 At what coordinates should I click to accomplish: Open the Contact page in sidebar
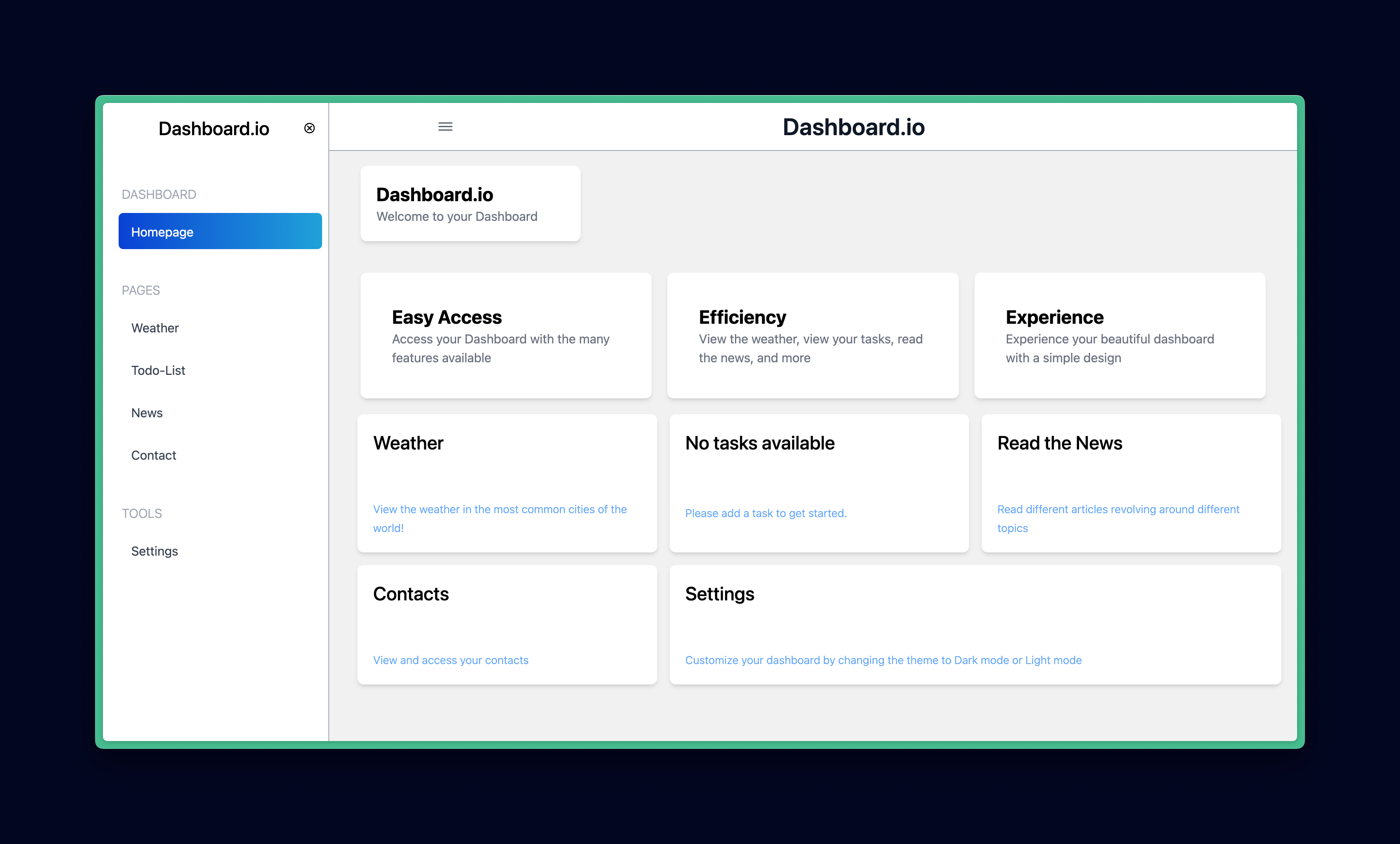(154, 455)
